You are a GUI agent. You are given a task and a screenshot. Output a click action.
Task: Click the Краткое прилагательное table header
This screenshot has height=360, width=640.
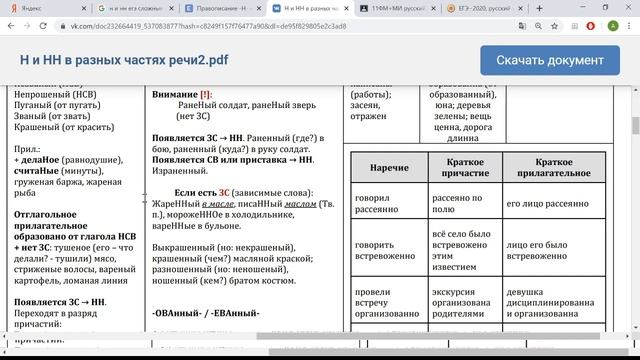pyautogui.click(x=554, y=167)
